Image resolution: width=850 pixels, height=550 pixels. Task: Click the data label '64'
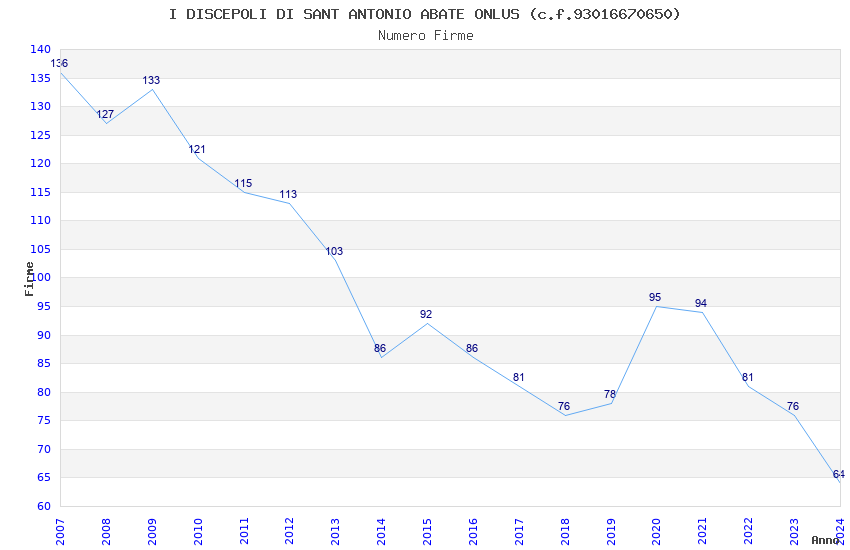coord(839,475)
